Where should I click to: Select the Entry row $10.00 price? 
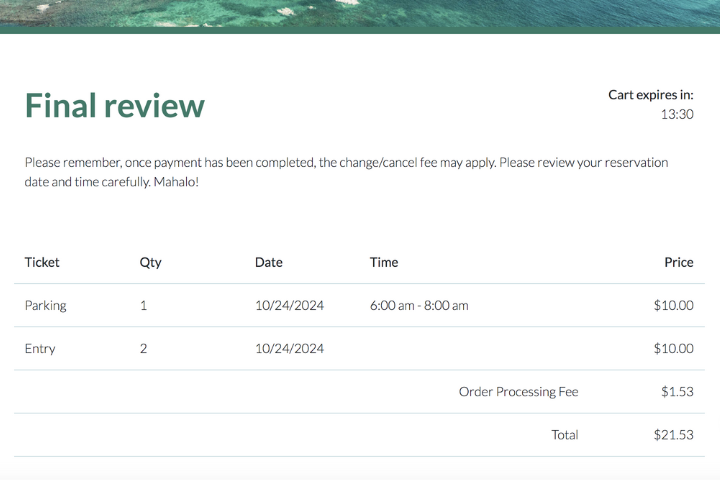point(673,349)
